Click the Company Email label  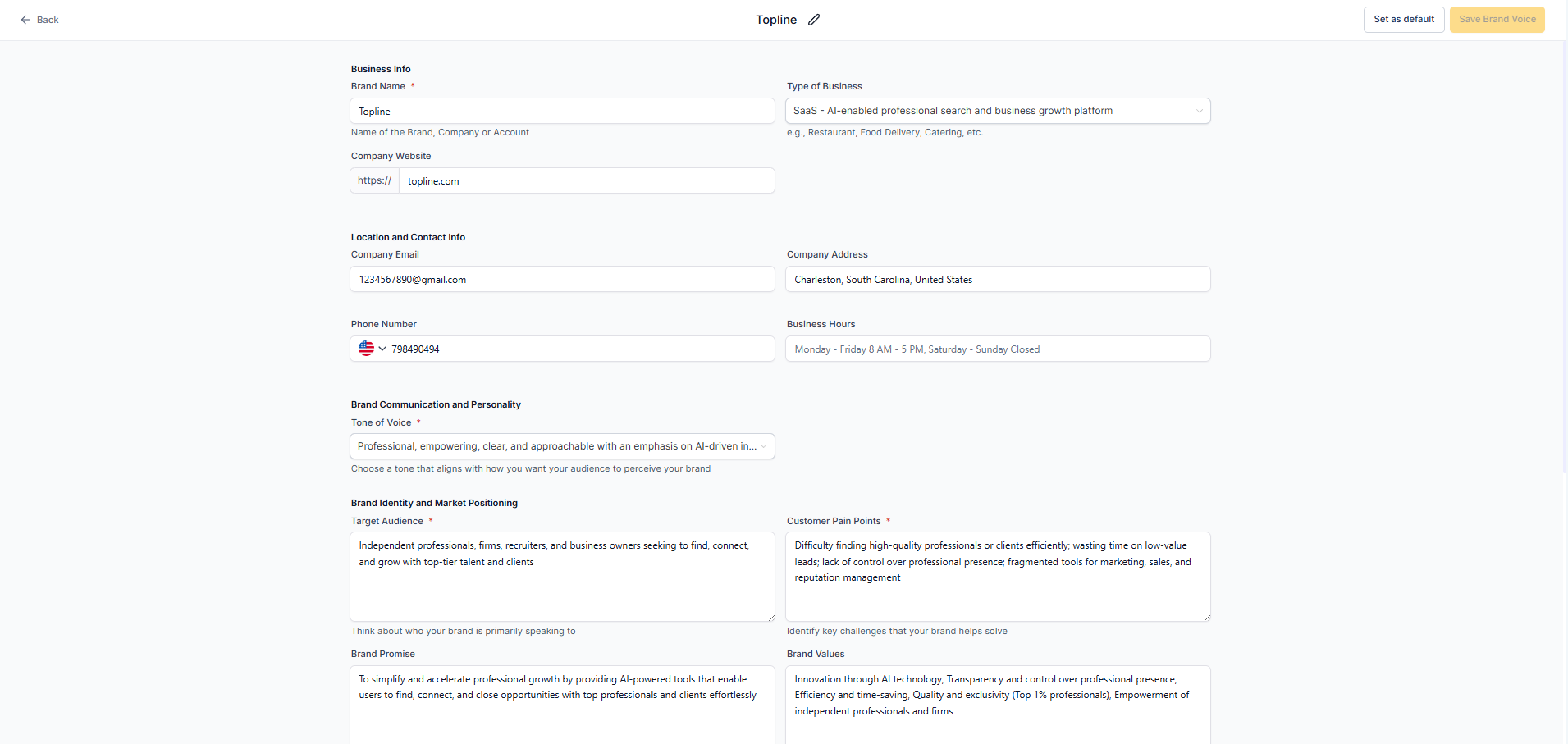385,254
